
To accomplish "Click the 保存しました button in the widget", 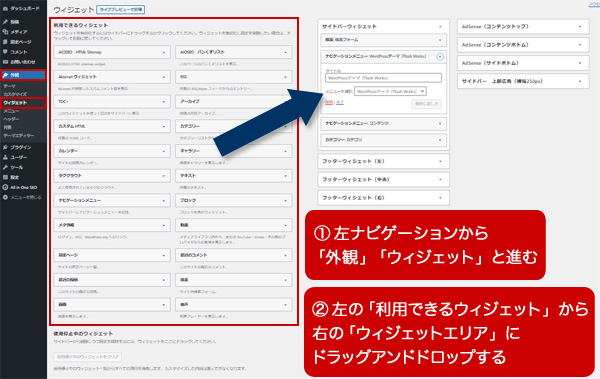I will point(427,104).
